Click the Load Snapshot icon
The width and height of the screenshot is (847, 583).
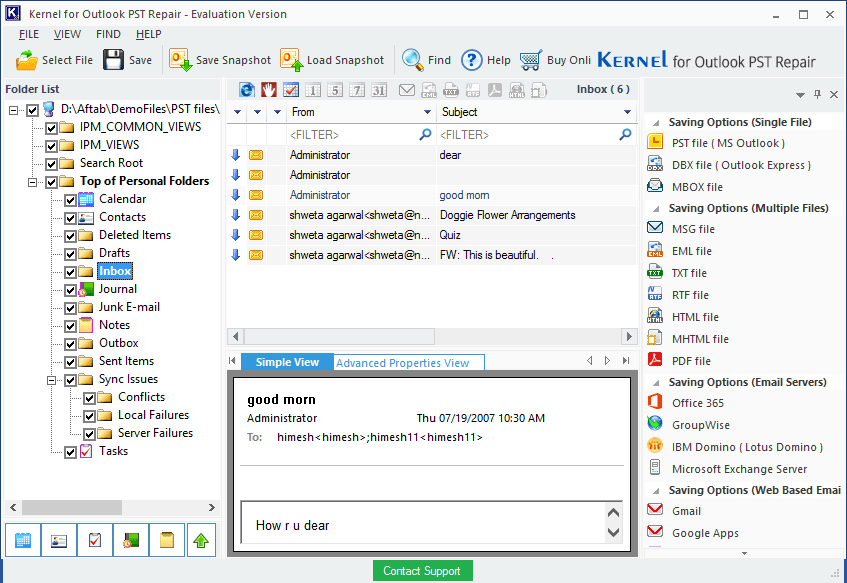[292, 60]
